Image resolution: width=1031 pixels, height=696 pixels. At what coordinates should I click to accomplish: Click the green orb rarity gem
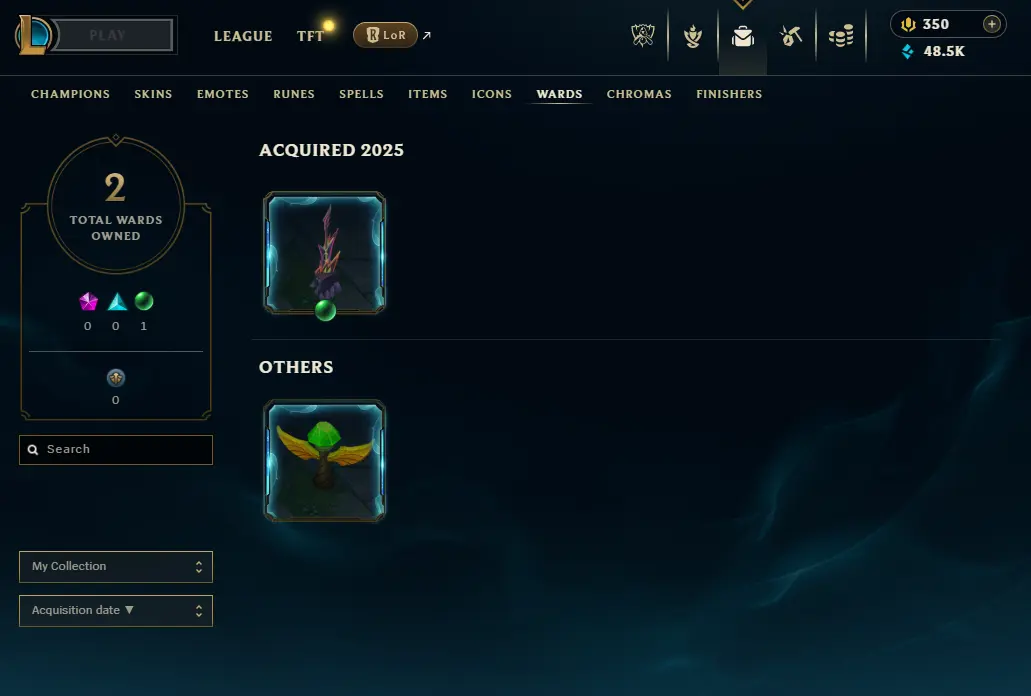143,301
